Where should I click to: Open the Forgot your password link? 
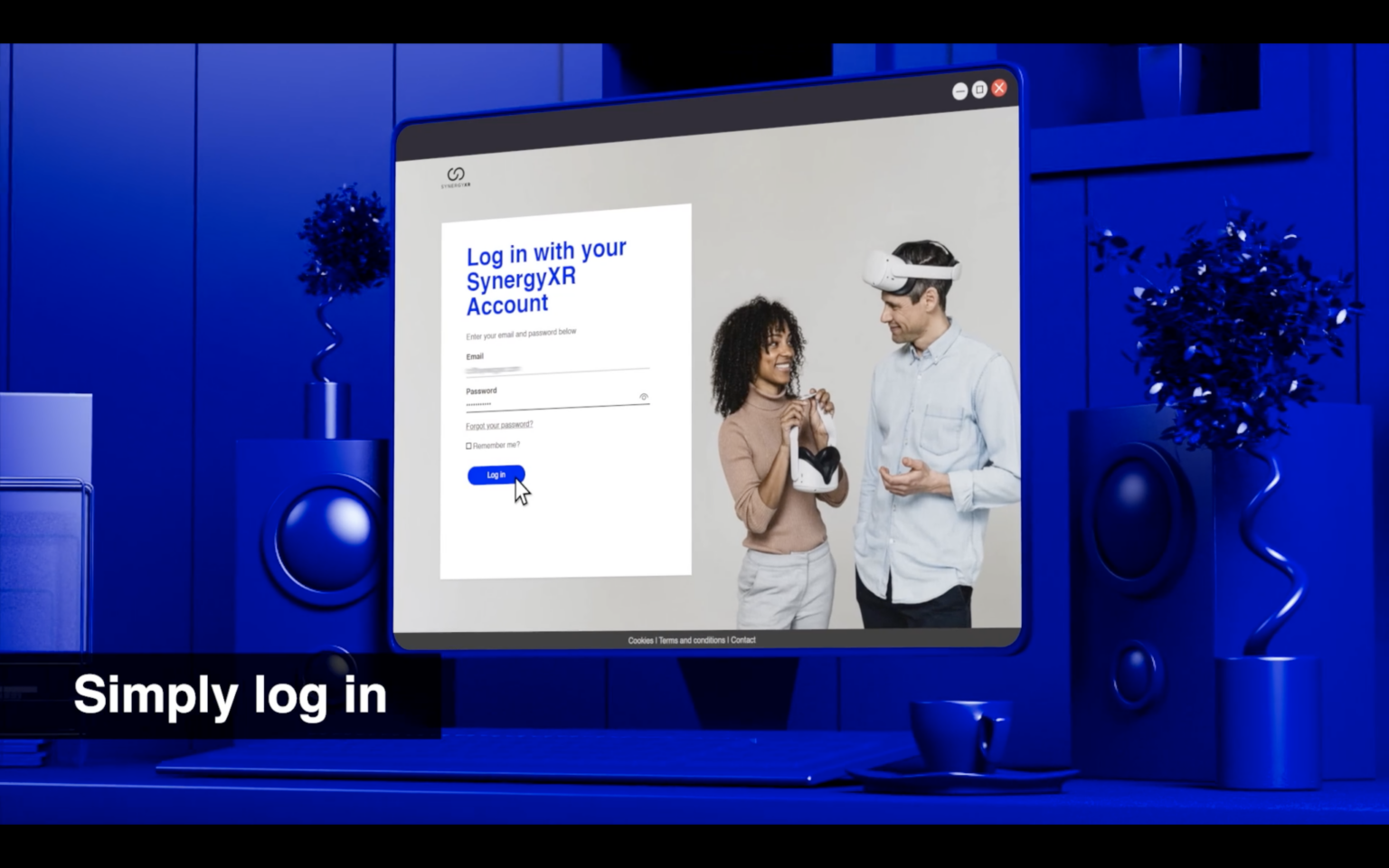click(x=499, y=425)
